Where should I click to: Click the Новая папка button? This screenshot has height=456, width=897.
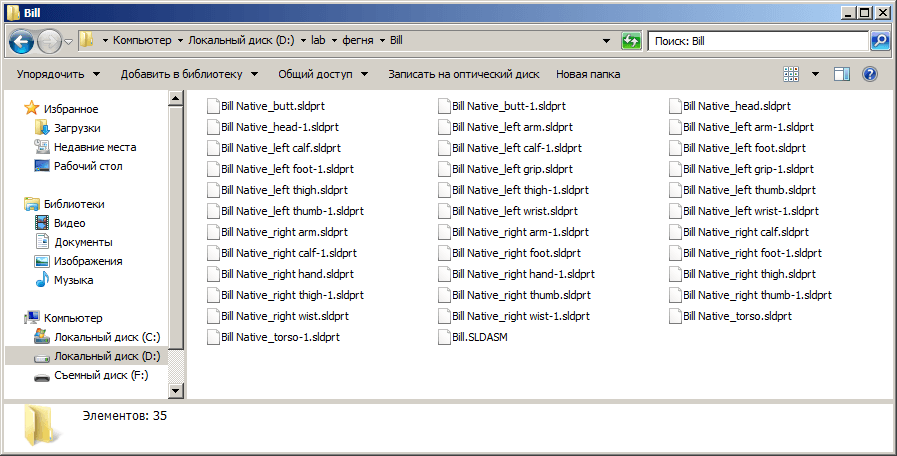(588, 74)
